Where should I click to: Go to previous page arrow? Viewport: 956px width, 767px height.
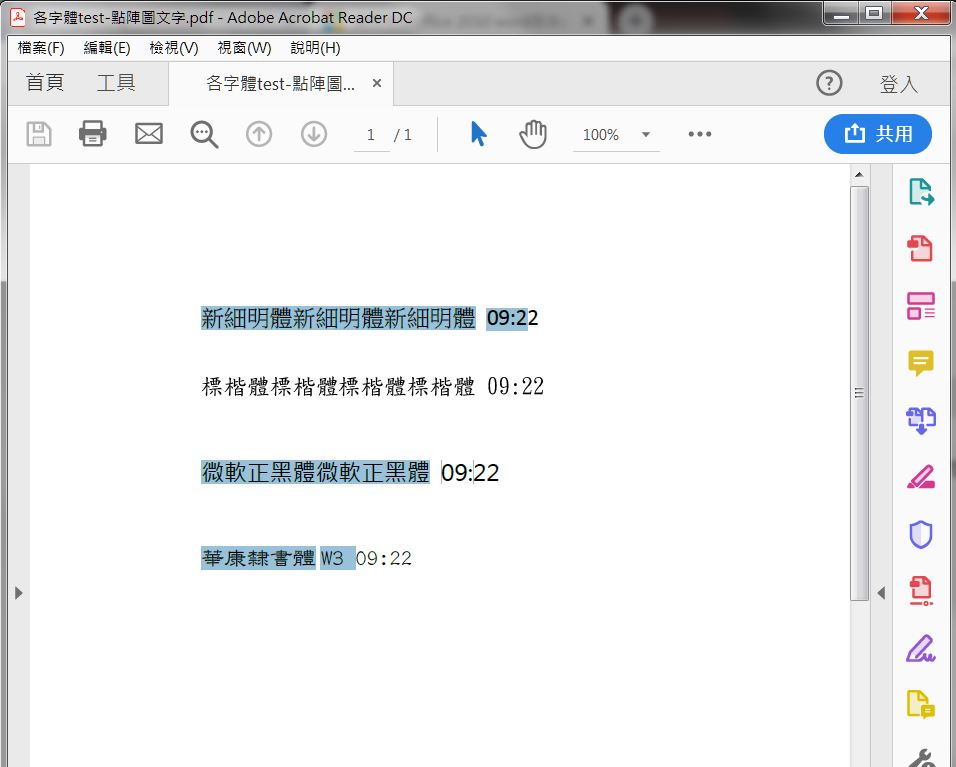(259, 134)
